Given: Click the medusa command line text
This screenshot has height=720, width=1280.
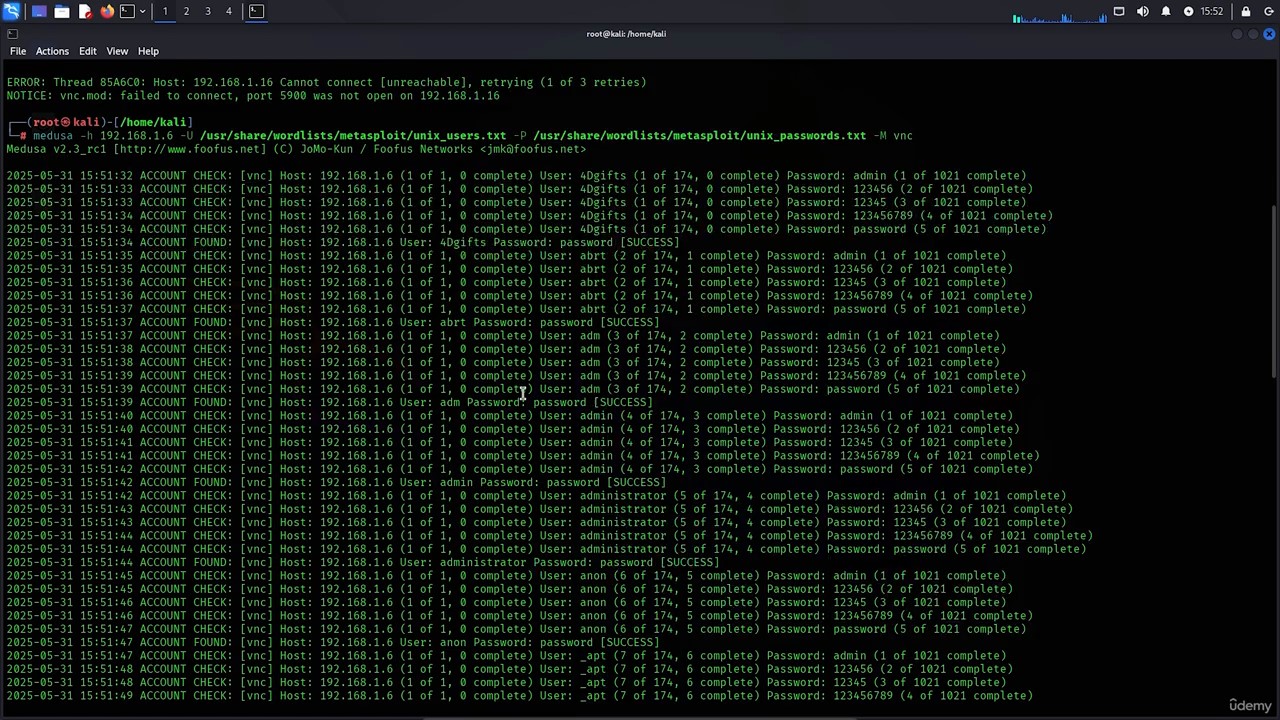Looking at the screenshot, I should [x=472, y=136].
